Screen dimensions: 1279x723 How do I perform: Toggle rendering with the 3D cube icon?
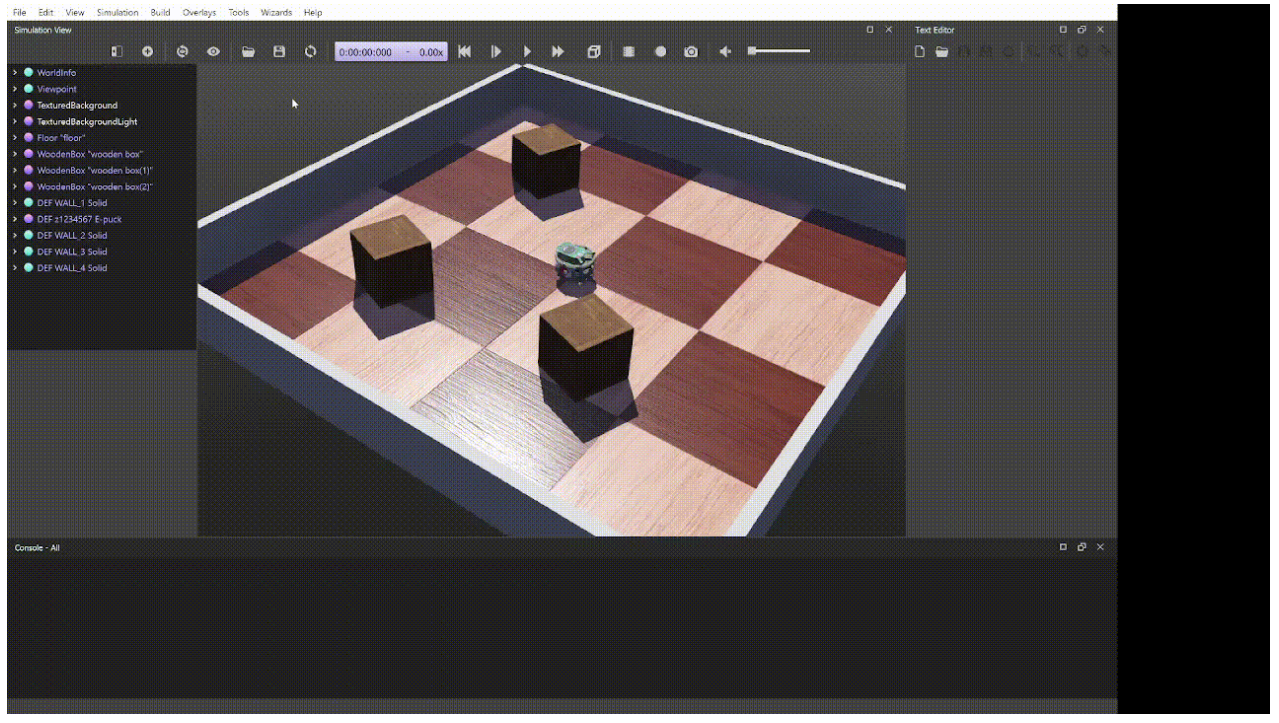[594, 52]
